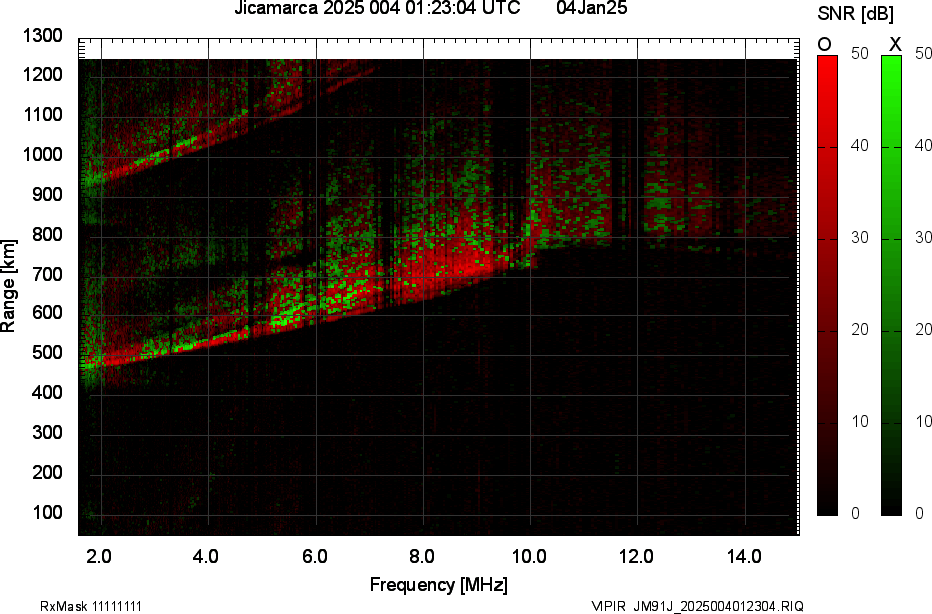Click the '2.0' frequency tick label
This screenshot has width=932, height=614.
pyautogui.click(x=99, y=556)
